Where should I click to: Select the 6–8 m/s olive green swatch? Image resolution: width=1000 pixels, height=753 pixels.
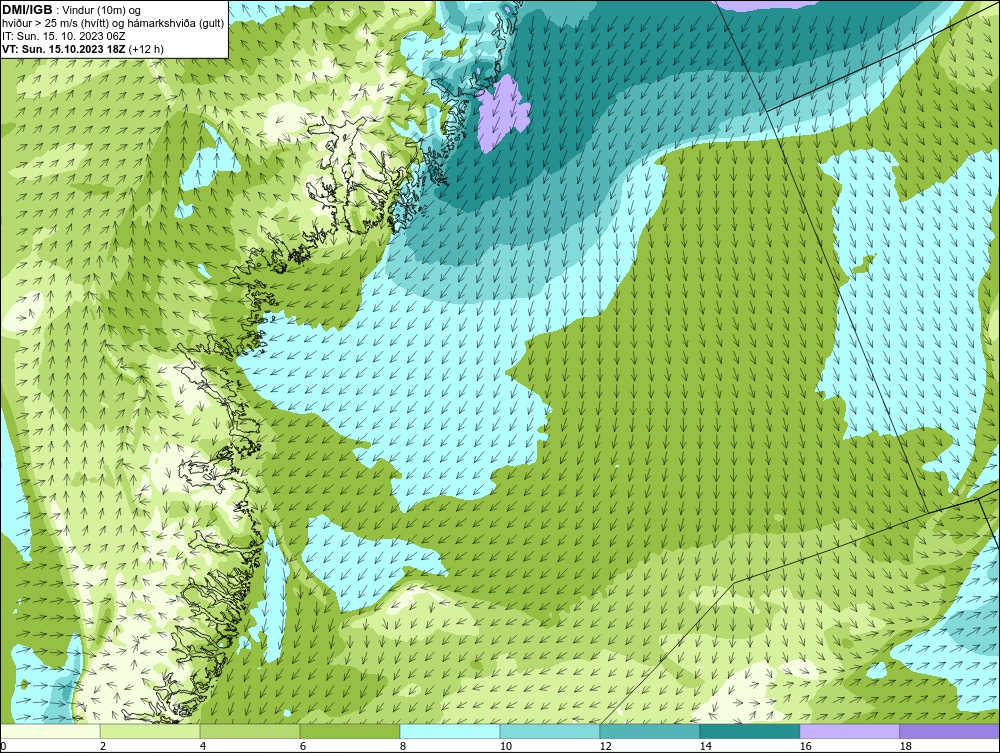point(350,731)
